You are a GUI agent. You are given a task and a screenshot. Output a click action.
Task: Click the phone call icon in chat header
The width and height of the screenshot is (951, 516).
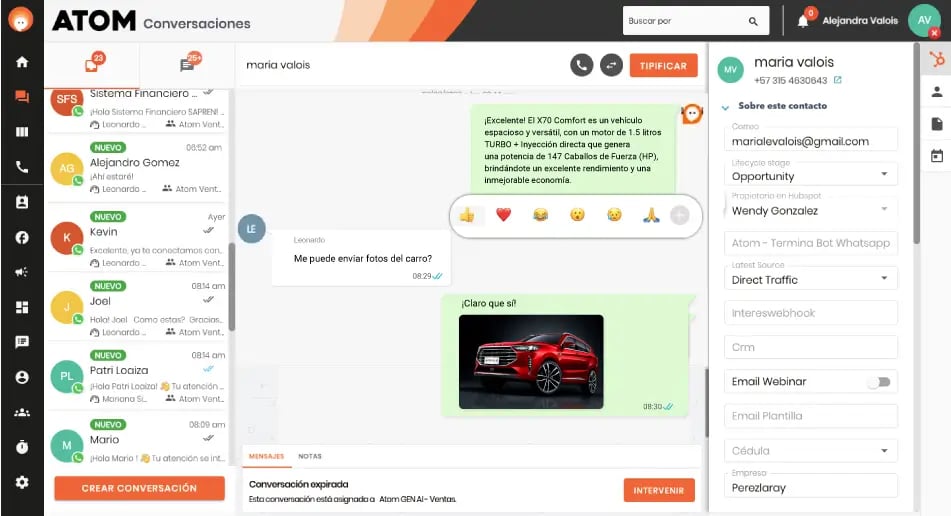[x=581, y=65]
